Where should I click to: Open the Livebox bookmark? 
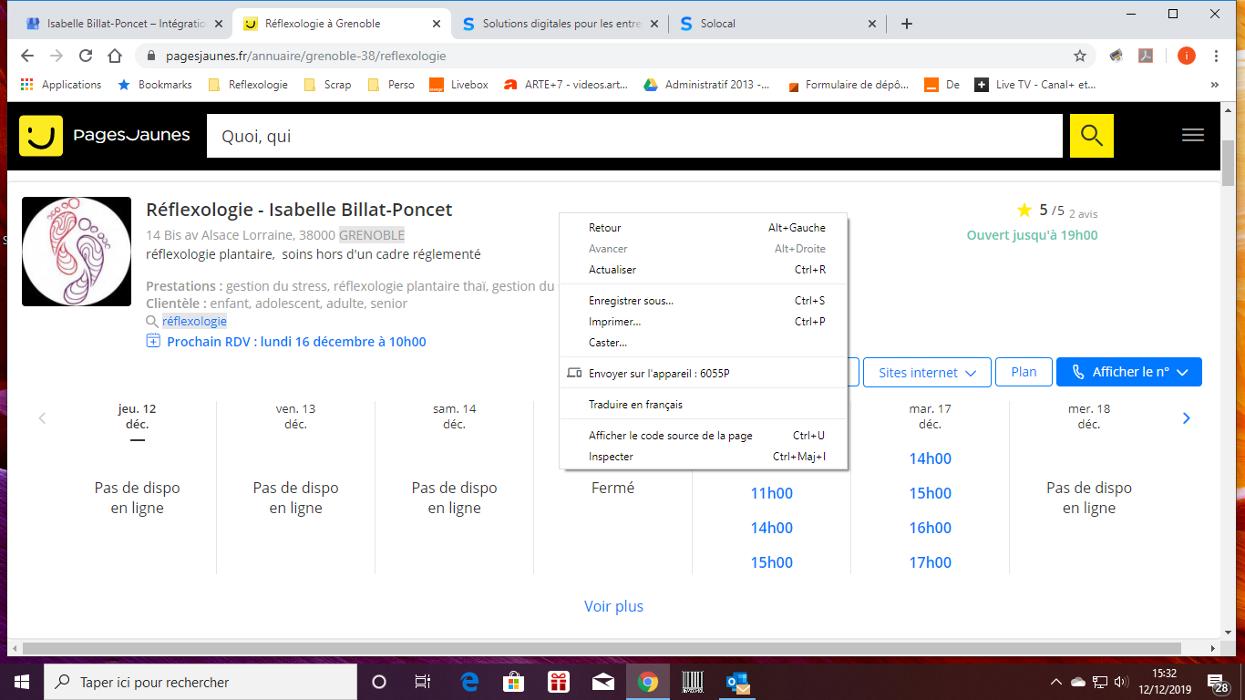pos(459,85)
